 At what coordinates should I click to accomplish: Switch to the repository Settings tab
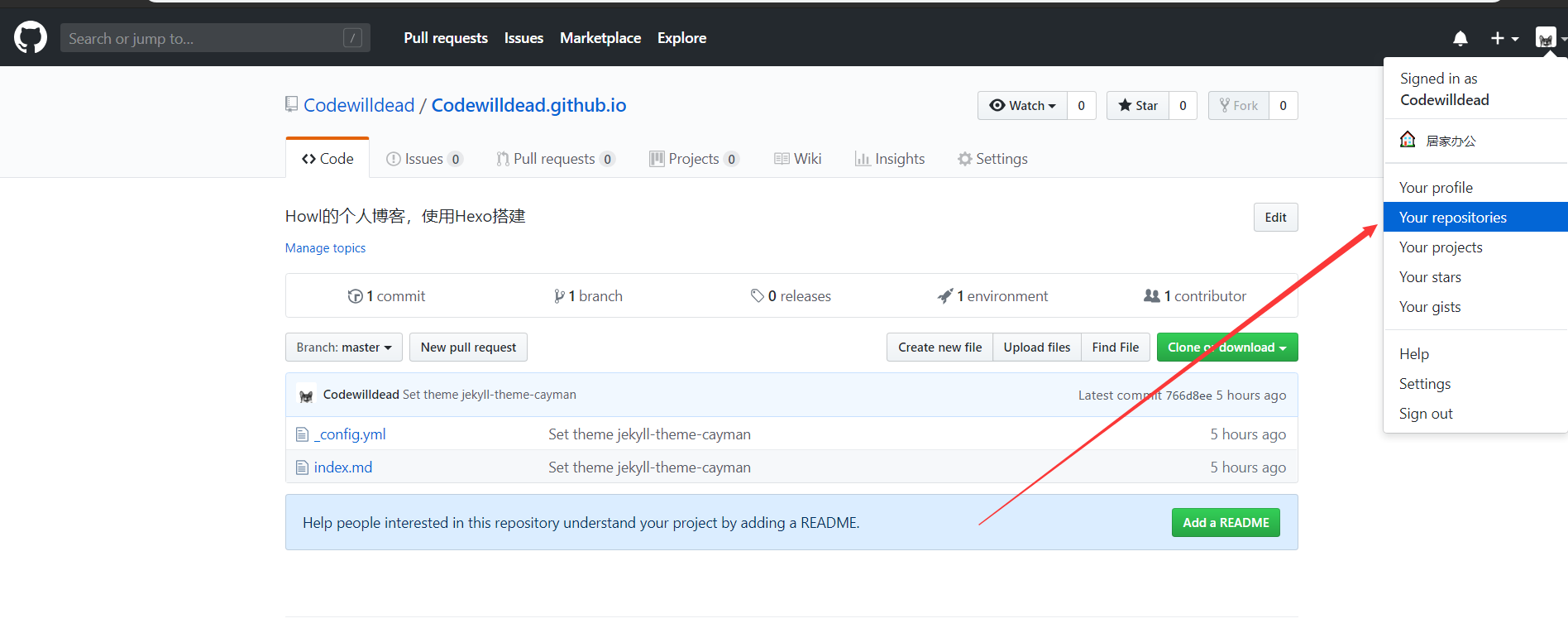992,158
